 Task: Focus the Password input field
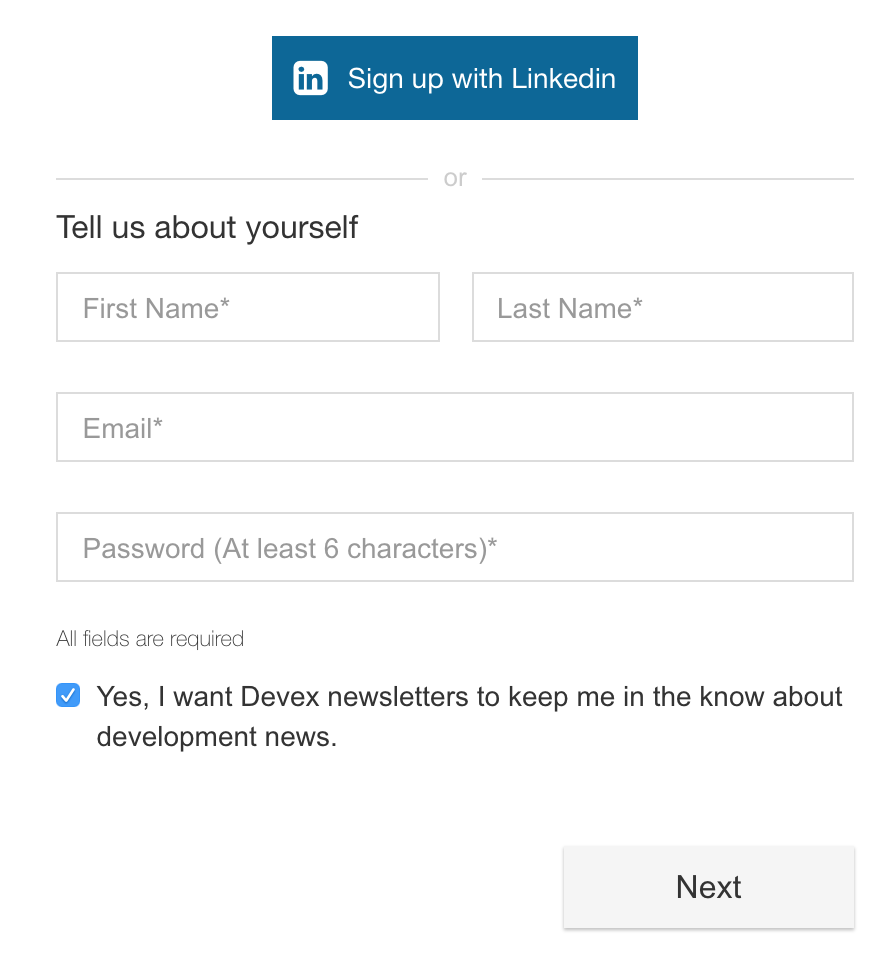pyautogui.click(x=455, y=547)
